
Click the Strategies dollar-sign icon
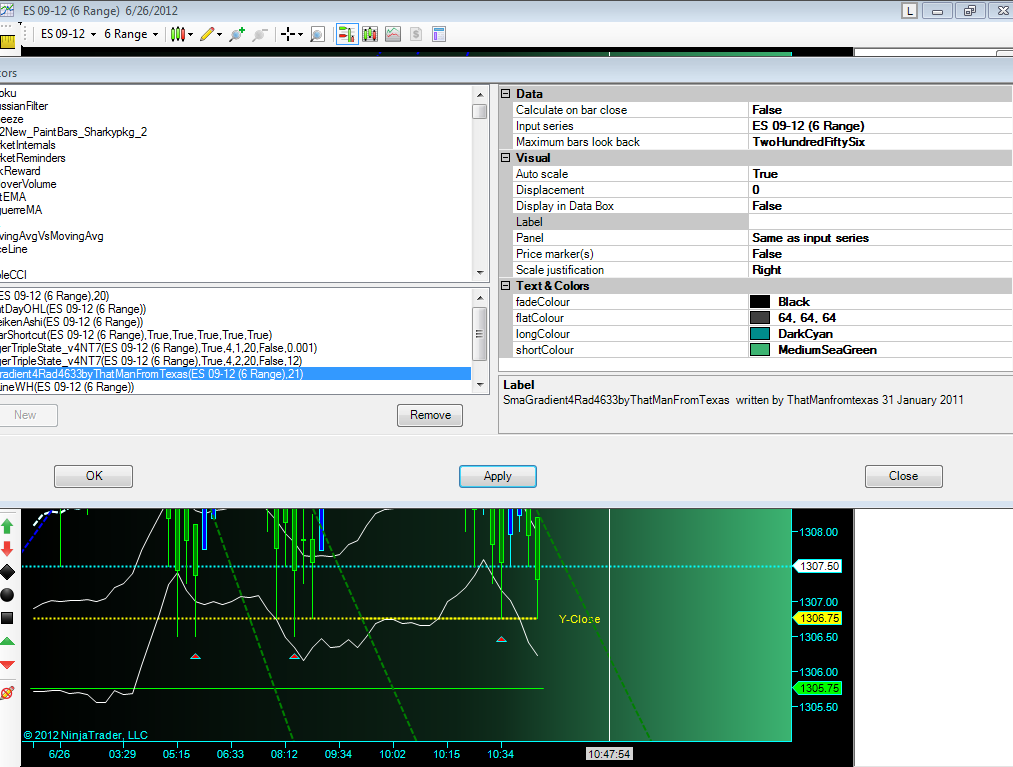click(x=416, y=34)
